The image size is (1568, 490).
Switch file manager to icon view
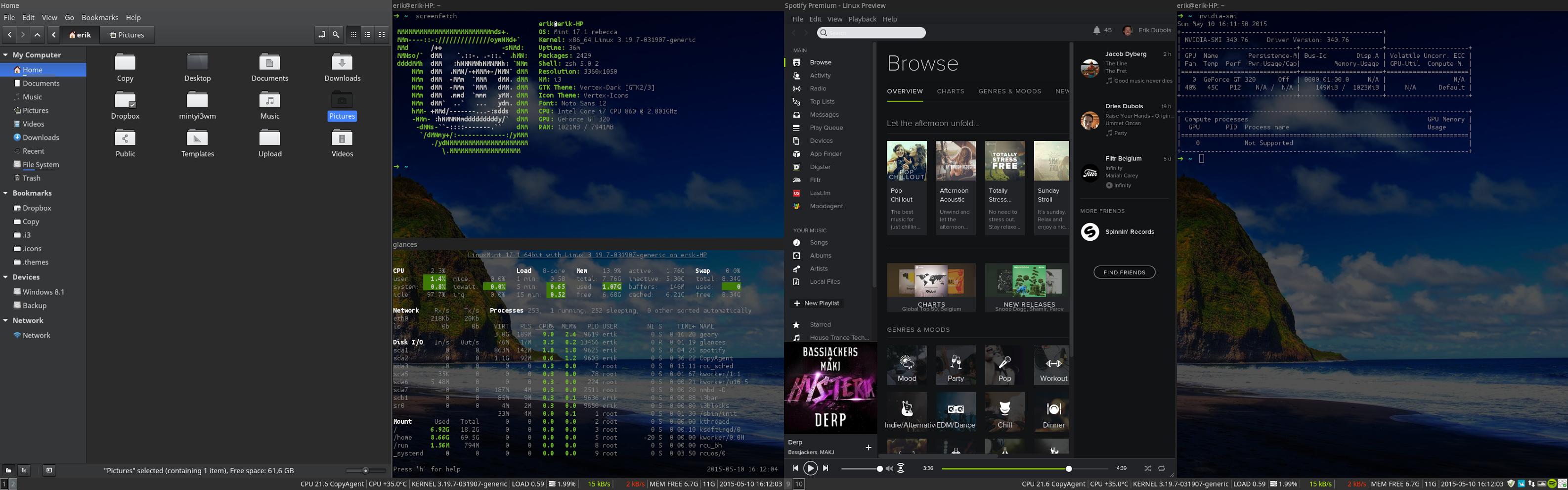click(x=353, y=35)
